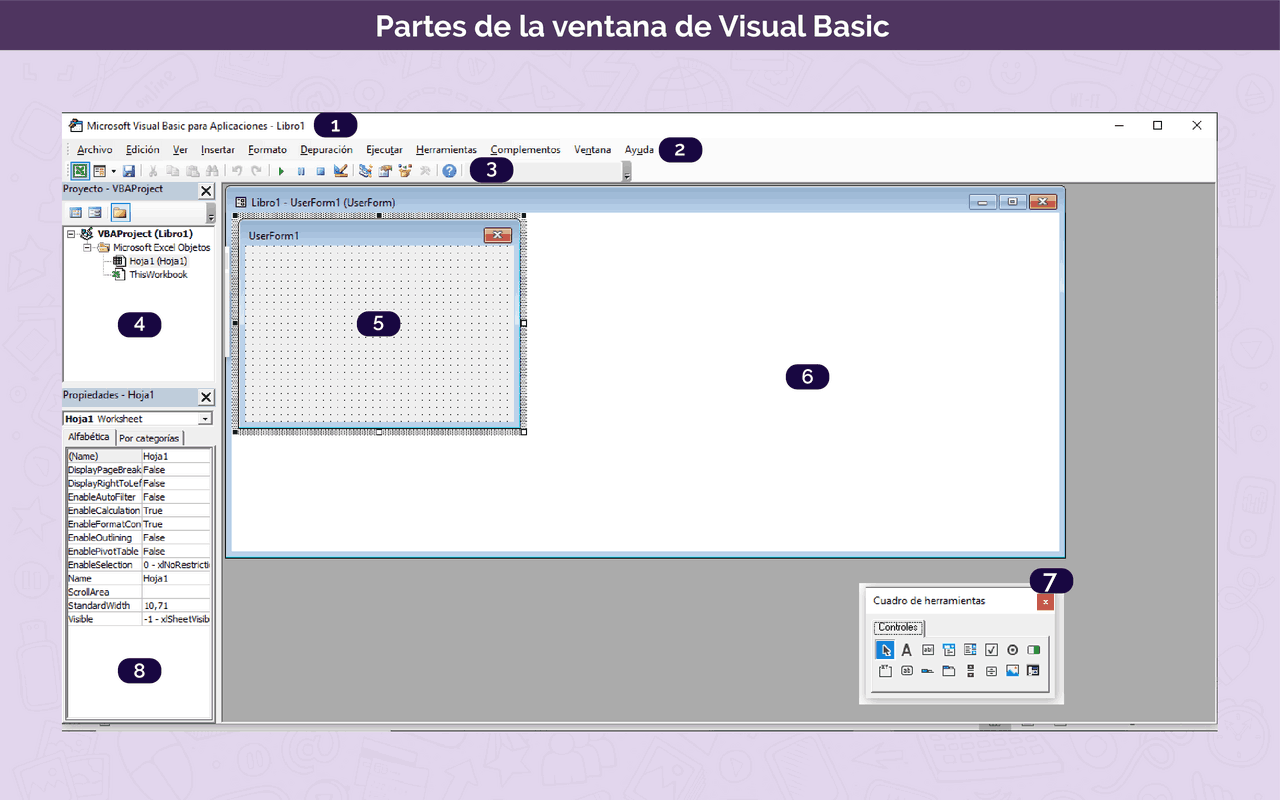Toggle Folders view in the Project panel
Screen dimensions: 1280x800
[x=120, y=213]
